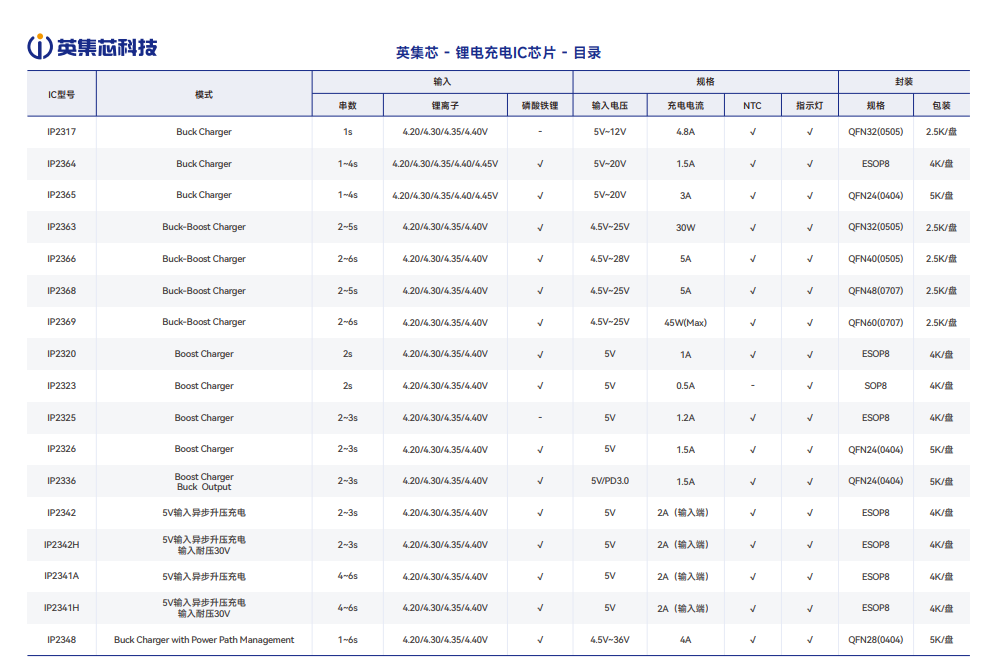Select the IP2336 model cell
The width and height of the screenshot is (999, 672).
61,480
